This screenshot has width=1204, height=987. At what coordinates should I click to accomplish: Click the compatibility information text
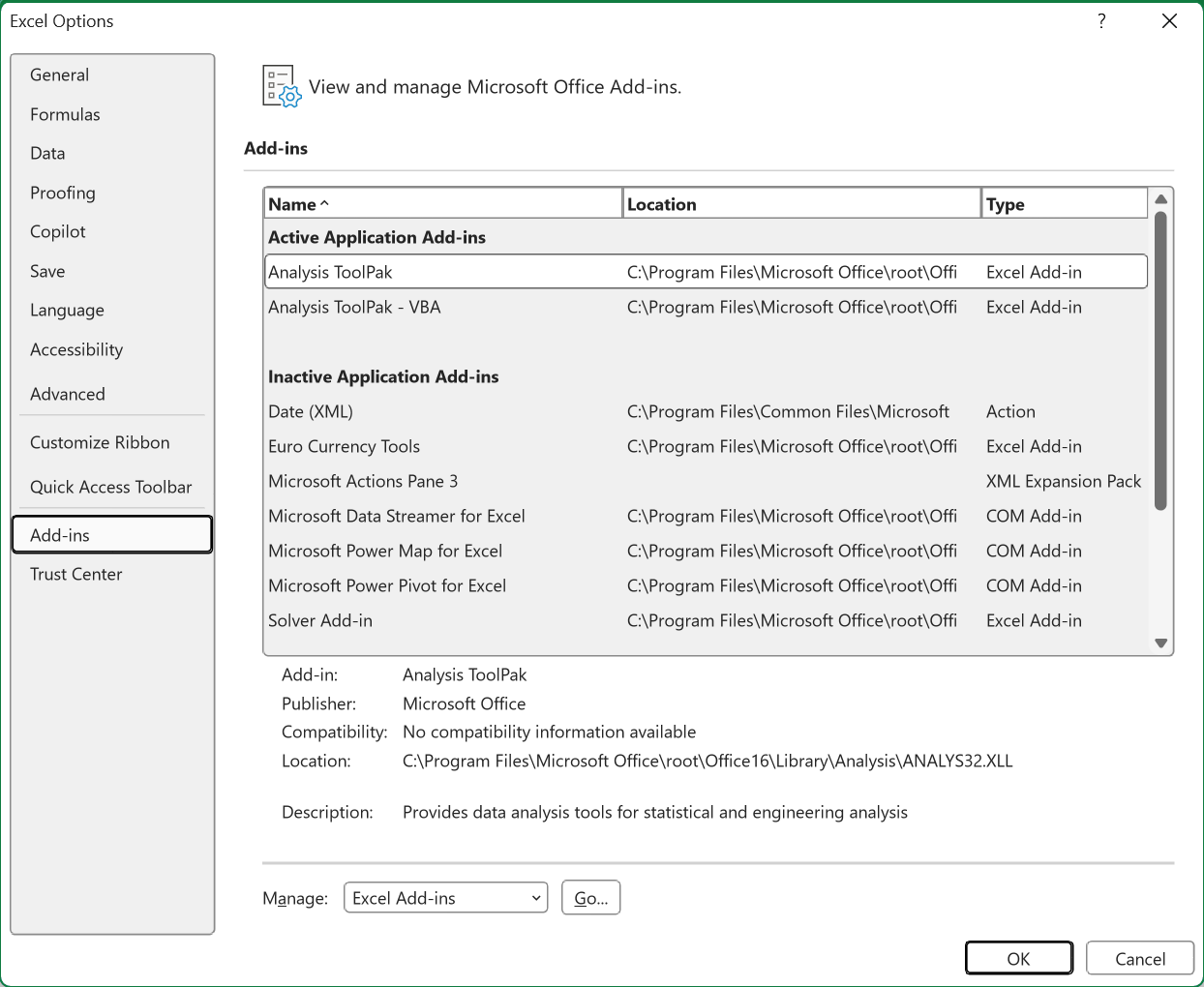(550, 732)
